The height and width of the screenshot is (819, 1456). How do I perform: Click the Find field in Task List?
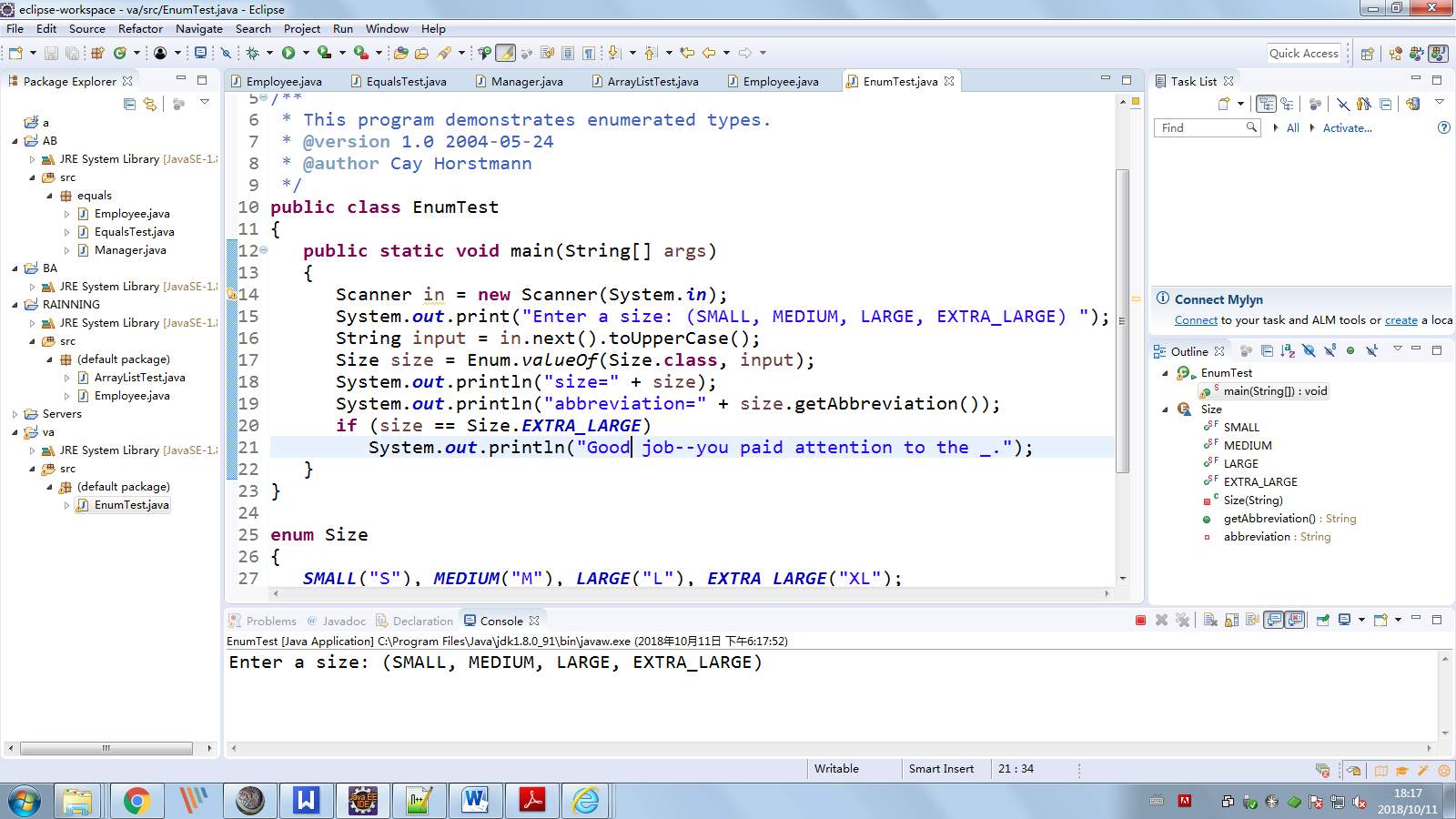click(x=1208, y=127)
